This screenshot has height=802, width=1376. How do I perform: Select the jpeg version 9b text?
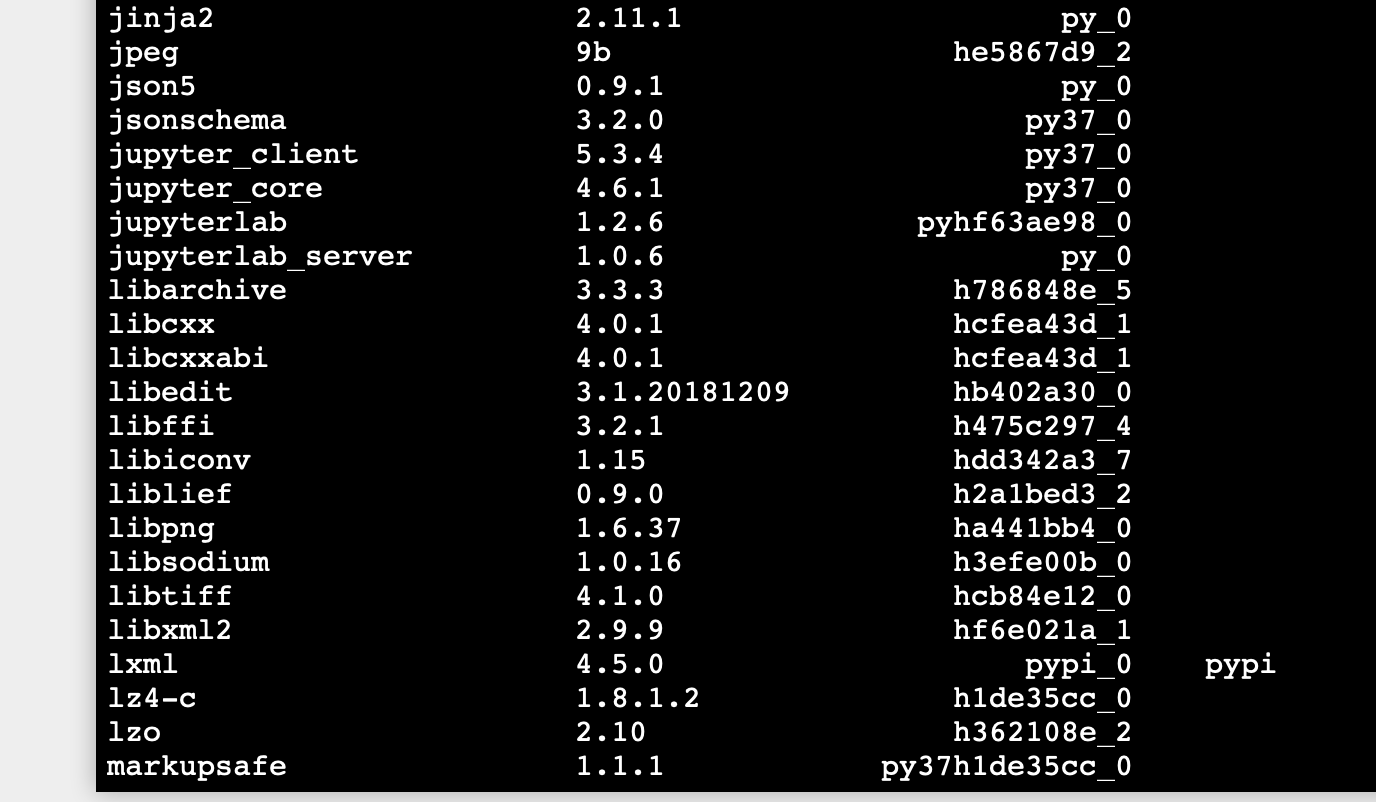point(593,52)
